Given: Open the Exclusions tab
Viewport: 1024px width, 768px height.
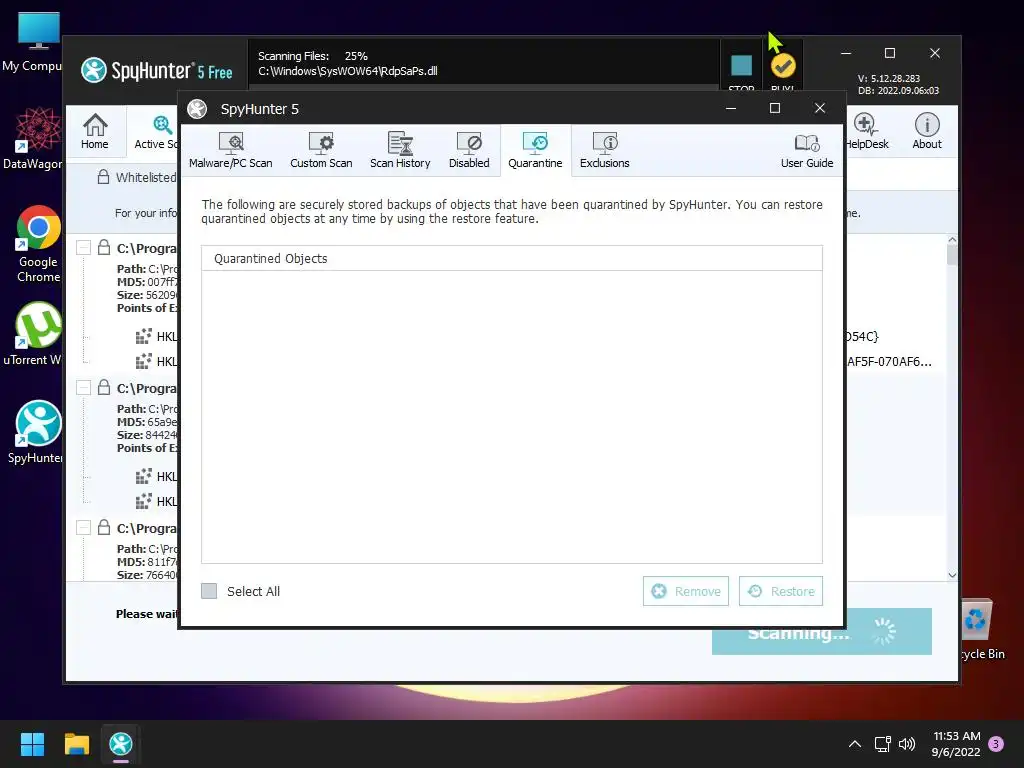Looking at the screenshot, I should [x=604, y=150].
